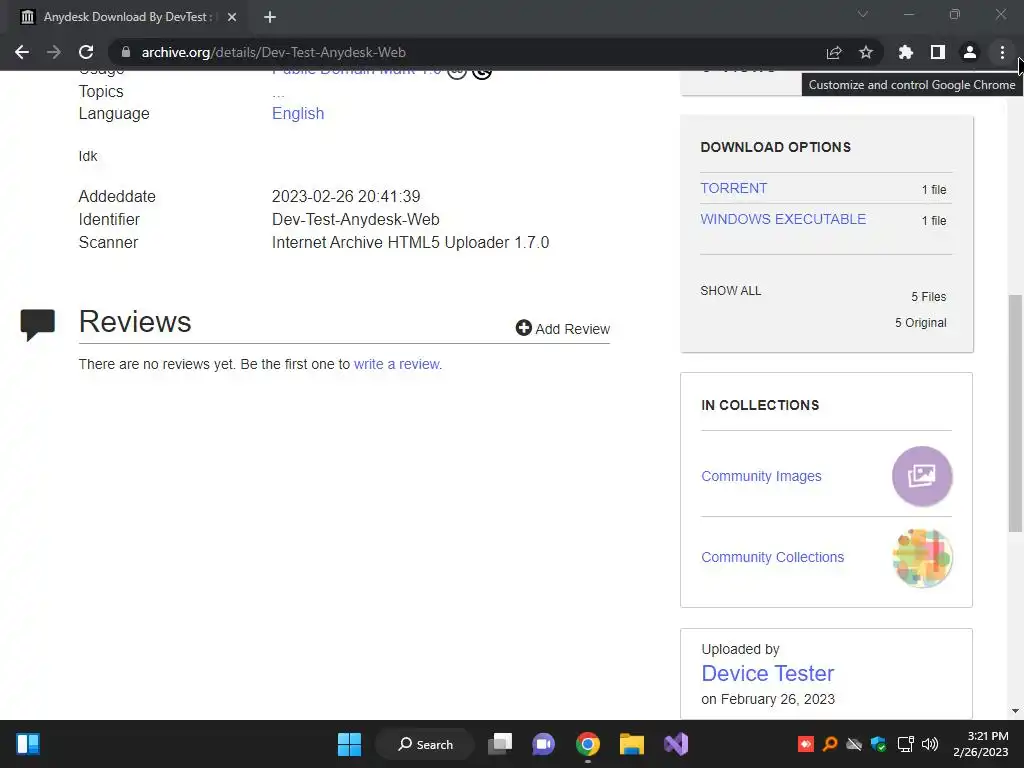1024x768 pixels.
Task: Open Visual Studio from taskbar
Action: (676, 744)
